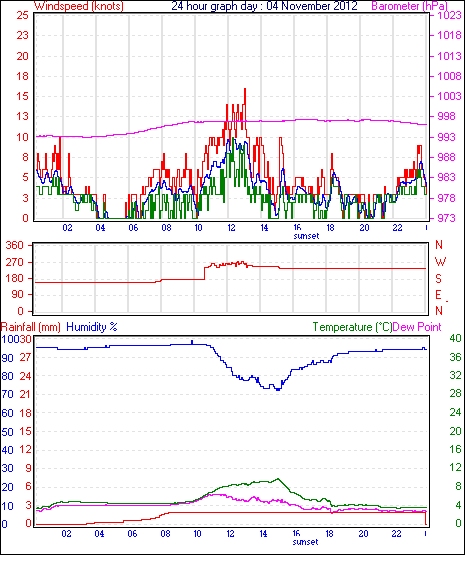Click the W compass label
465x563 pixels.
click(440, 262)
